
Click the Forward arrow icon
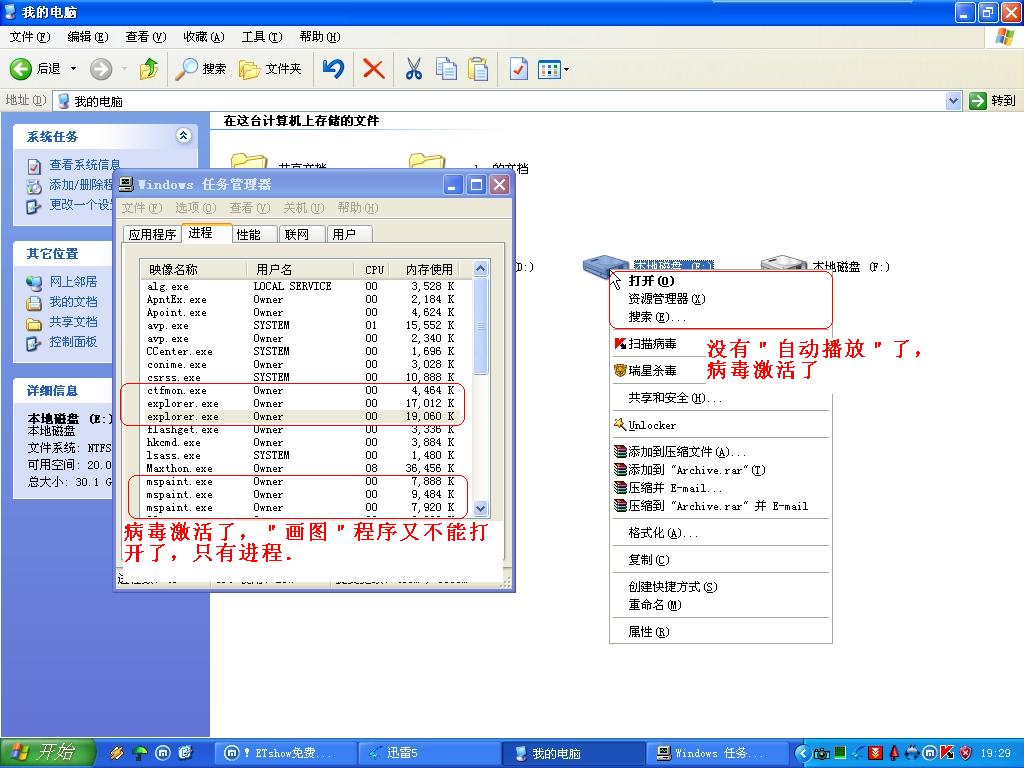point(101,69)
